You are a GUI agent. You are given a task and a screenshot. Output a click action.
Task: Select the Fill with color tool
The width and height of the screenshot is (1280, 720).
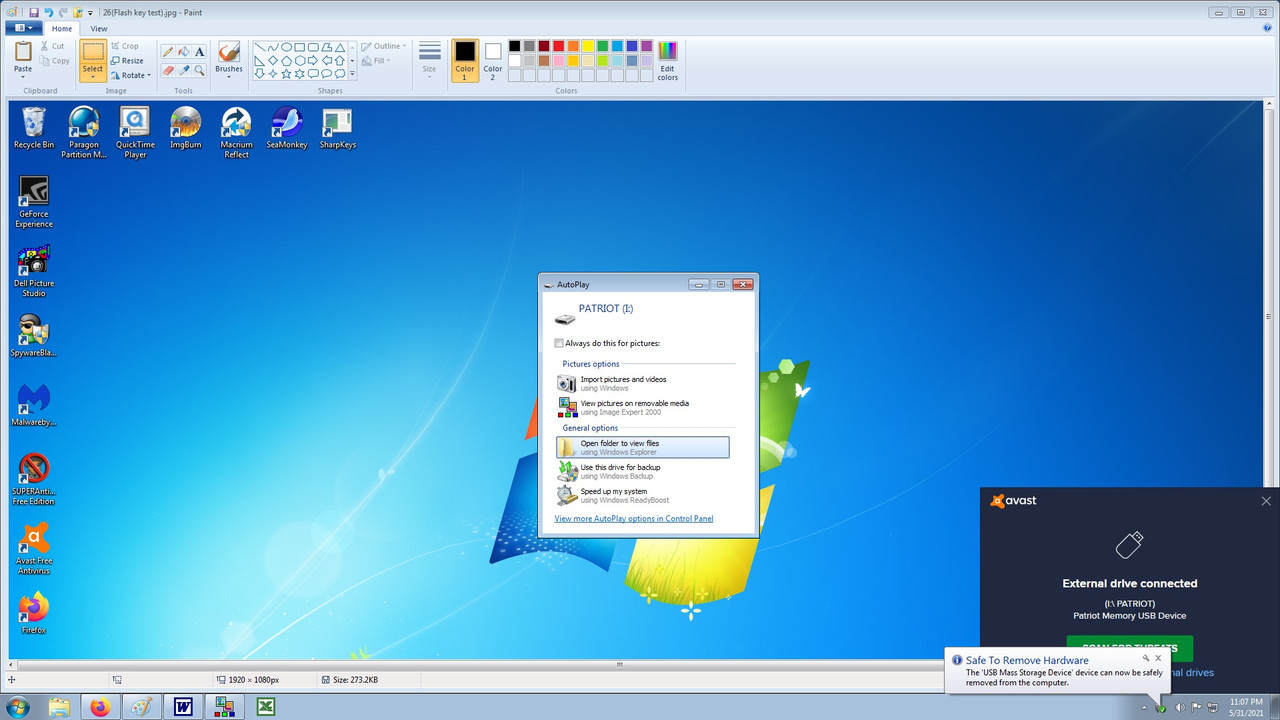(x=184, y=52)
